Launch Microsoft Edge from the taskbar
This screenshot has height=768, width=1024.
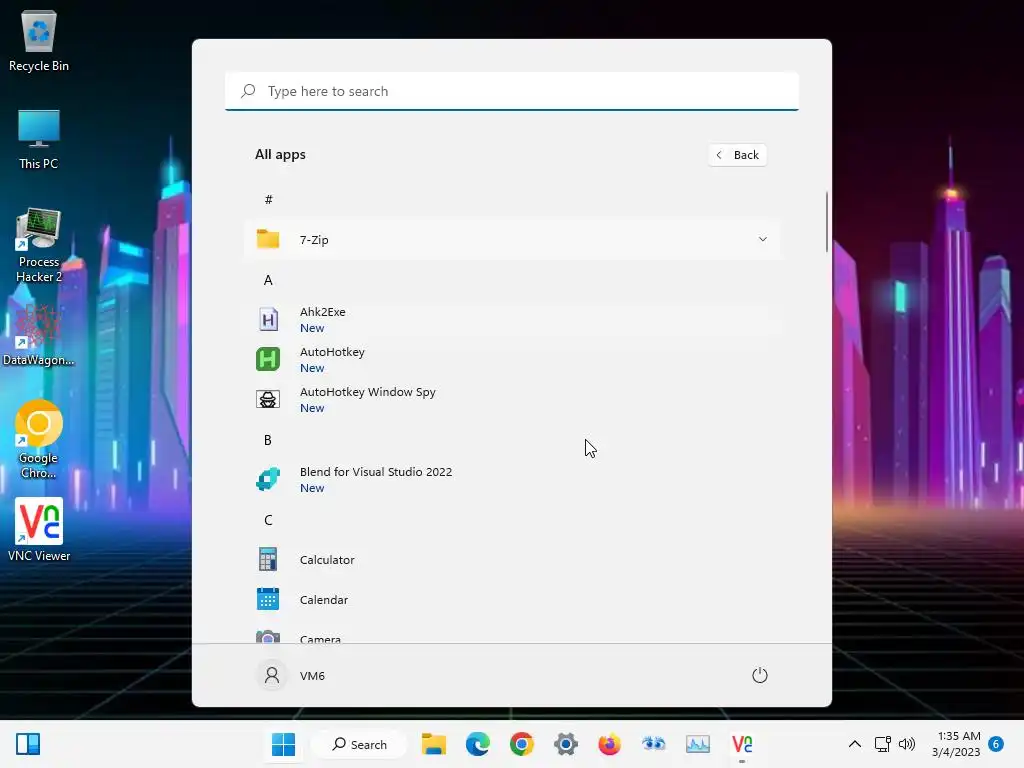(x=478, y=744)
